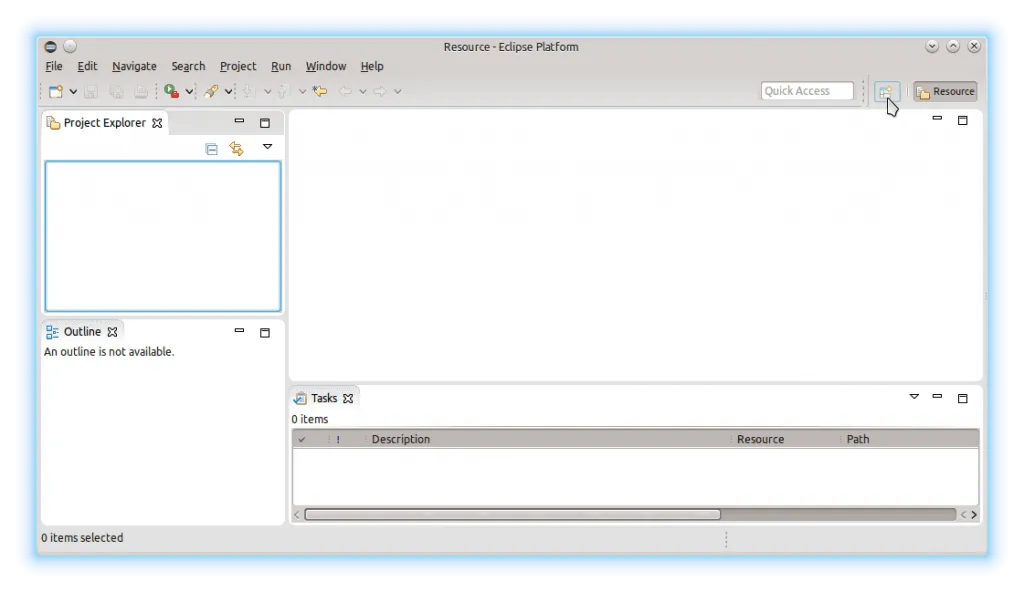Click the External Tools run icon
The image size is (1024, 592).
pos(172,92)
